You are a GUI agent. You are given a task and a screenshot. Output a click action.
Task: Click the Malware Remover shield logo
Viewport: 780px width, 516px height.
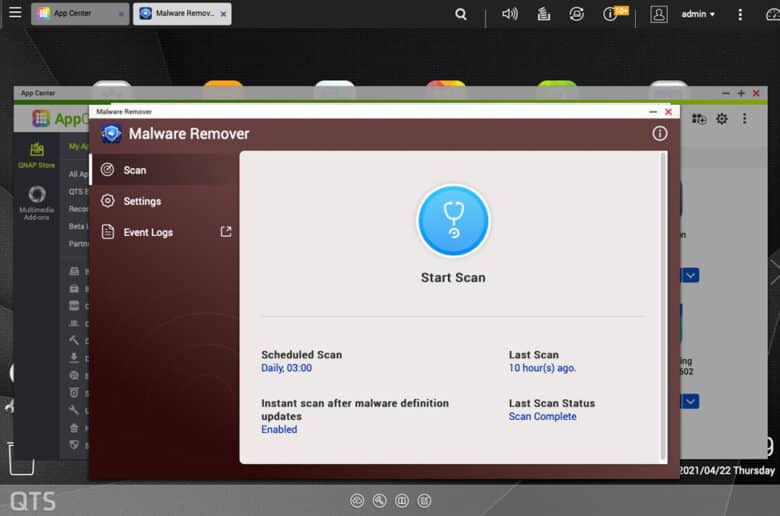[111, 133]
